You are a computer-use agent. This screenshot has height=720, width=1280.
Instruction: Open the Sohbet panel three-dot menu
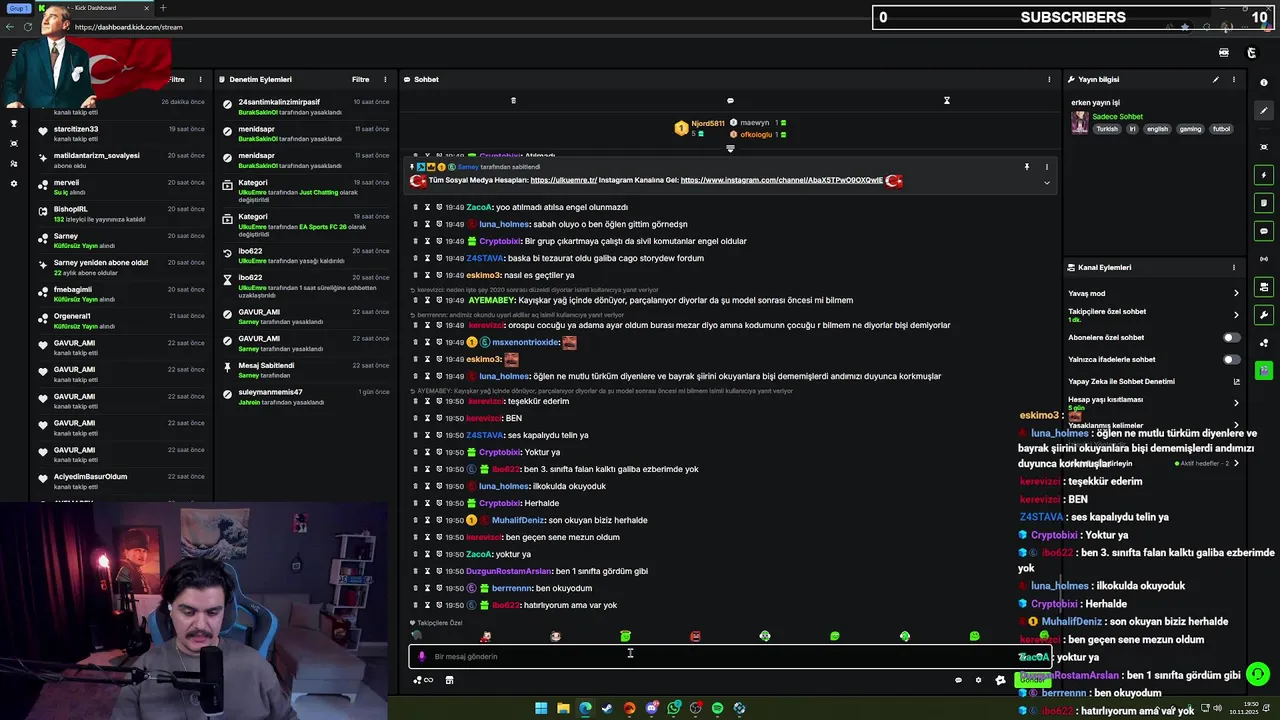(x=1049, y=79)
